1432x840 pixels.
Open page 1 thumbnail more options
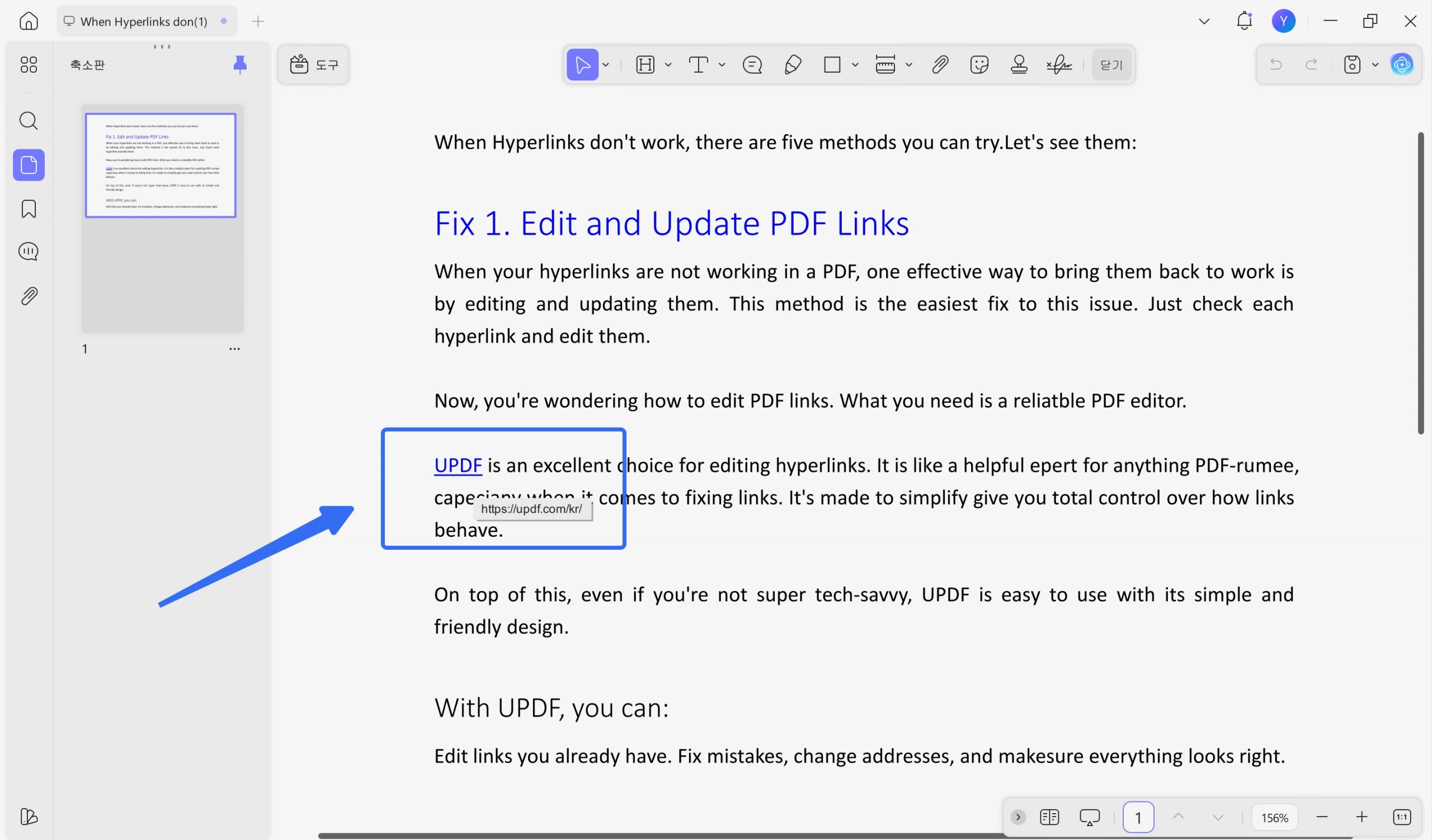pyautogui.click(x=235, y=349)
